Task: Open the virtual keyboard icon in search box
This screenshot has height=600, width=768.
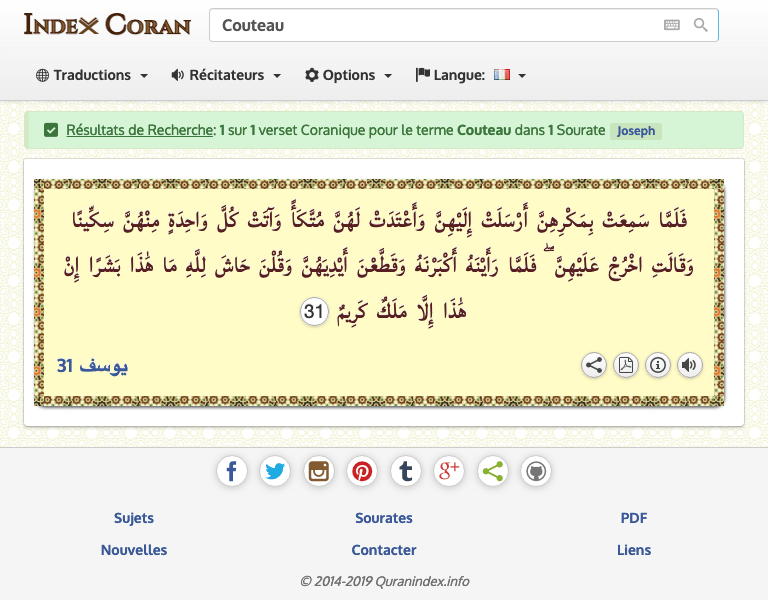Action: click(671, 25)
